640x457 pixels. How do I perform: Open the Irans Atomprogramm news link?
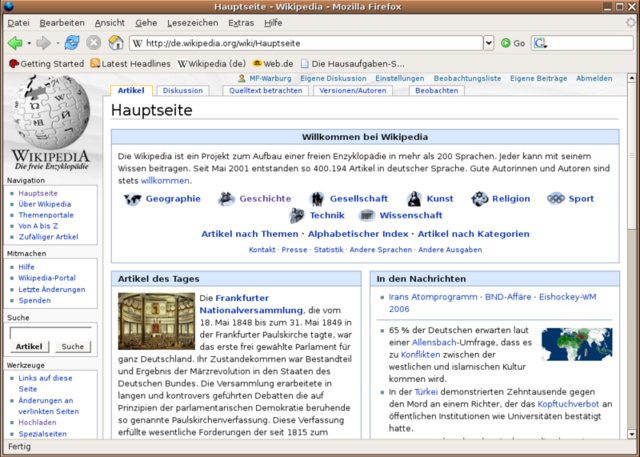coord(433,297)
